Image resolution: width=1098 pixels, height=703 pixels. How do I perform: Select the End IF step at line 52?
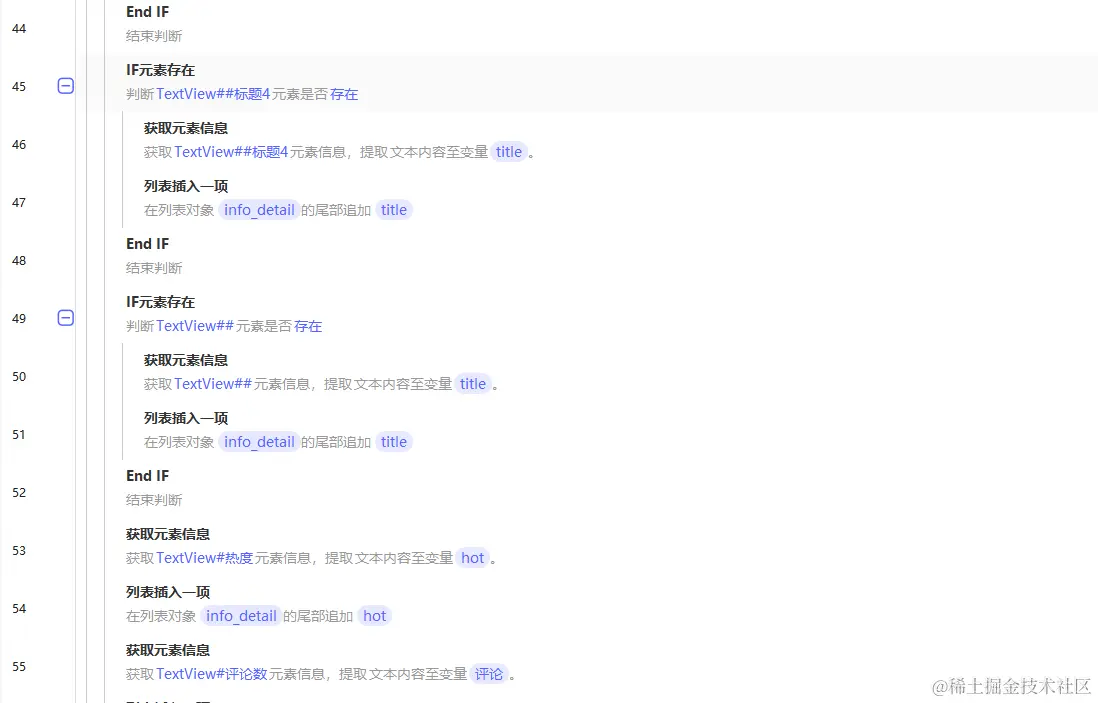tap(148, 475)
